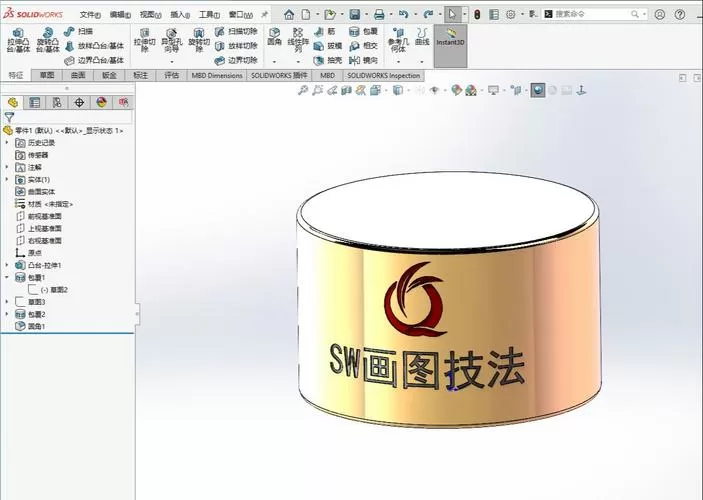Viewport: 703px width, 500px height.
Task: Open the 视图 (View) menu
Action: (x=150, y=15)
